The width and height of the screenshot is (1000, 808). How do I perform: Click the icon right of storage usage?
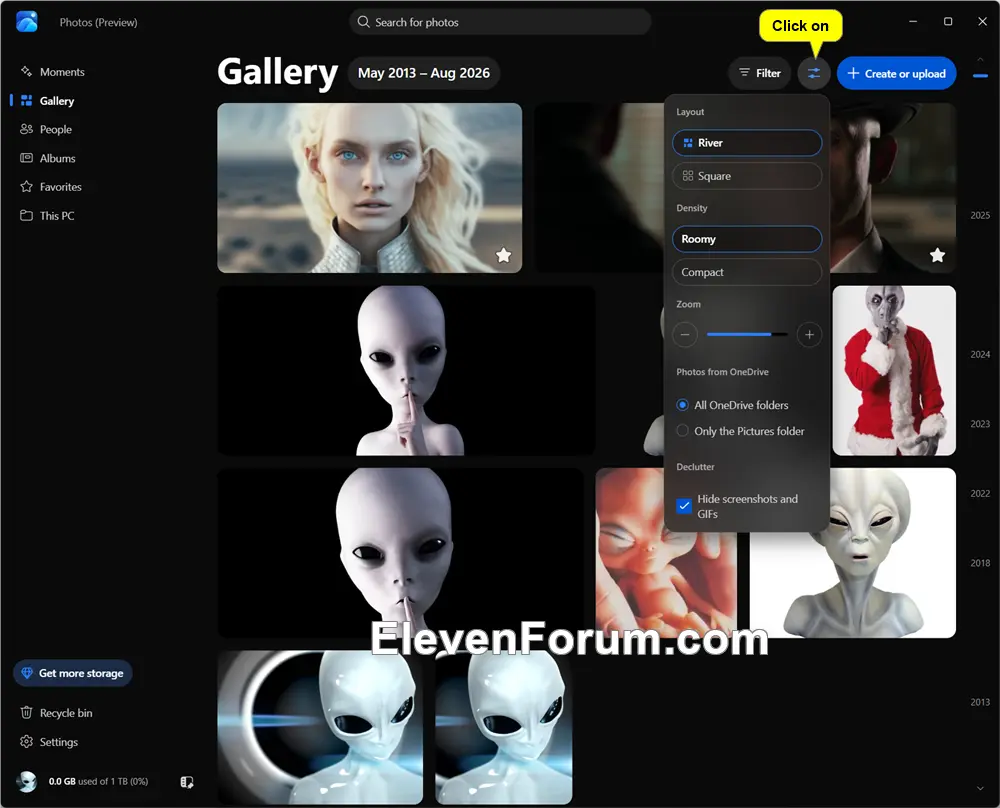pos(187,782)
